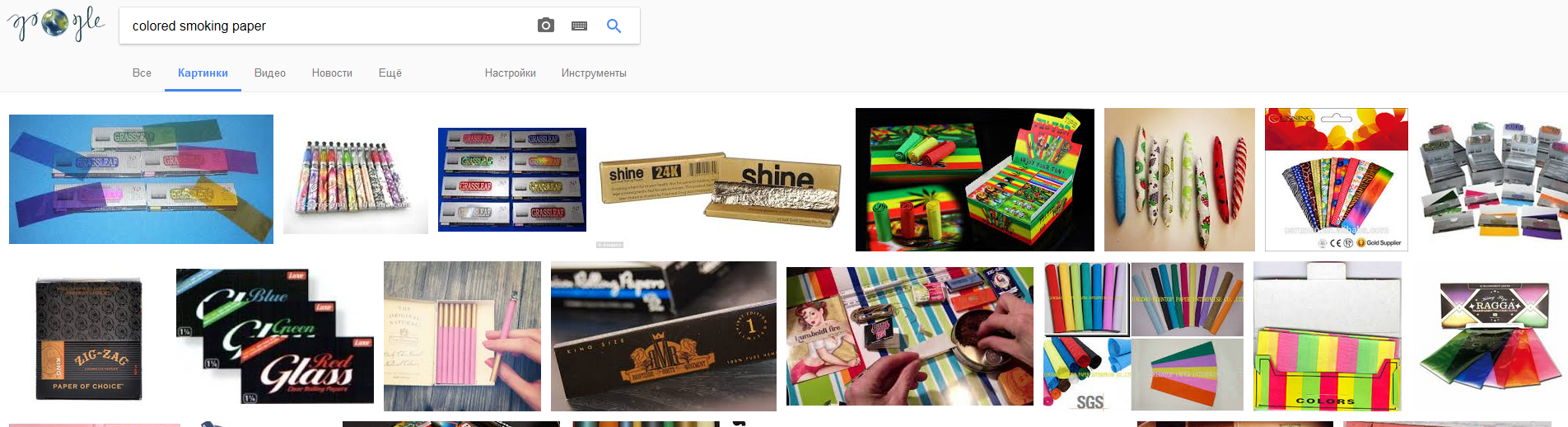1568x427 pixels.
Task: Click the Google doodle logo
Action: 56,25
